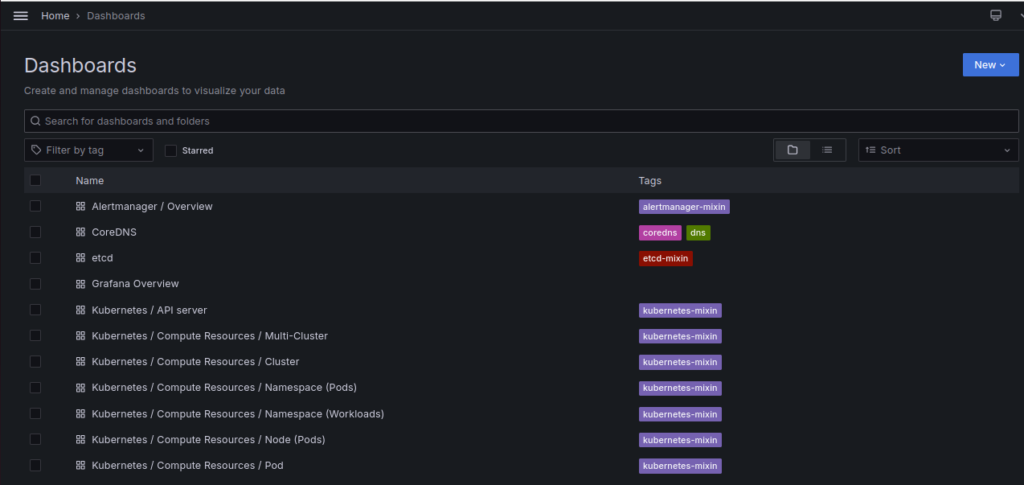This screenshot has height=485, width=1024.
Task: Click the Tags column header
Action: click(x=650, y=180)
